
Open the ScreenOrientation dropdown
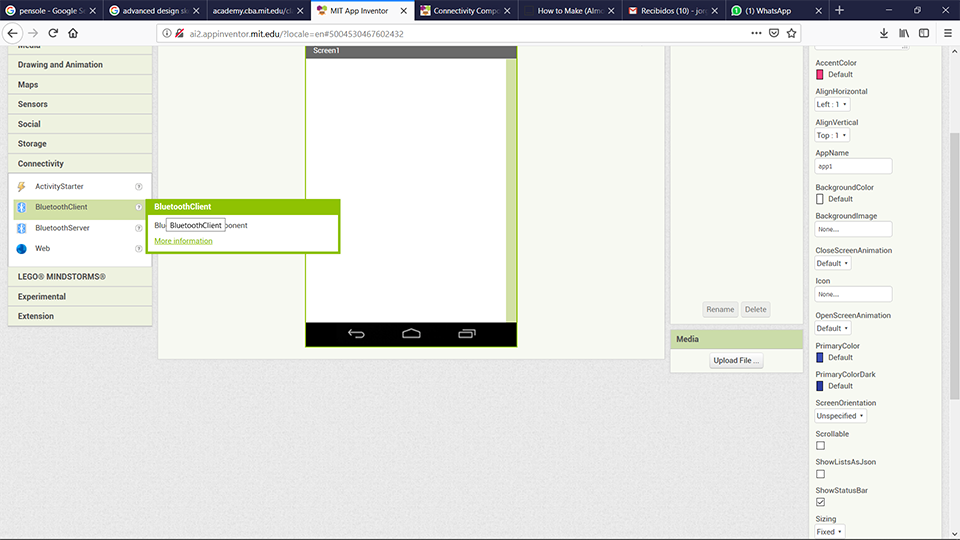point(840,416)
